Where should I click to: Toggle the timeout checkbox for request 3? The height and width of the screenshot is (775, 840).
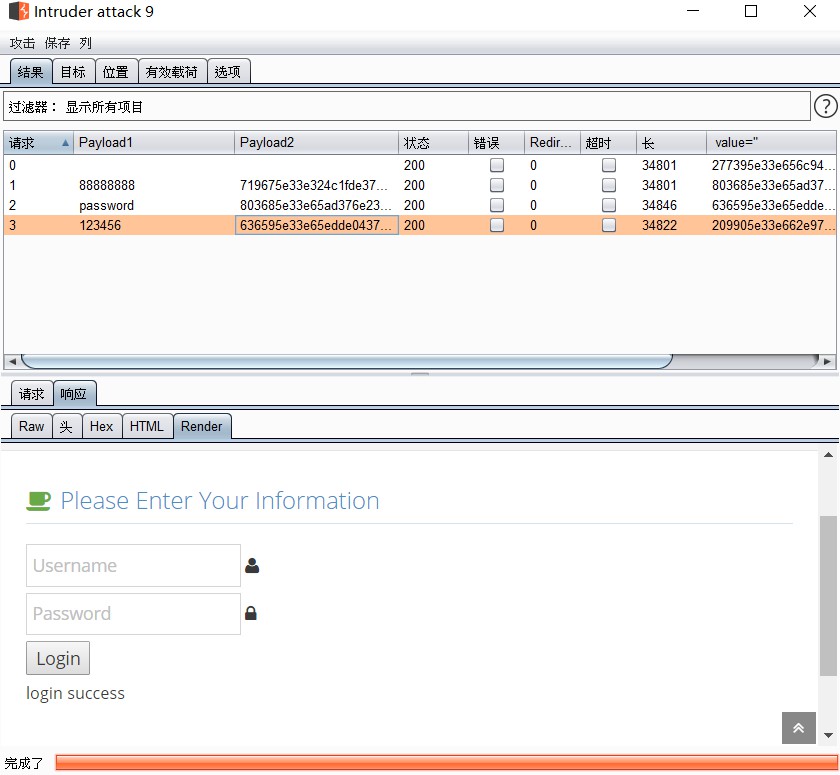[609, 225]
